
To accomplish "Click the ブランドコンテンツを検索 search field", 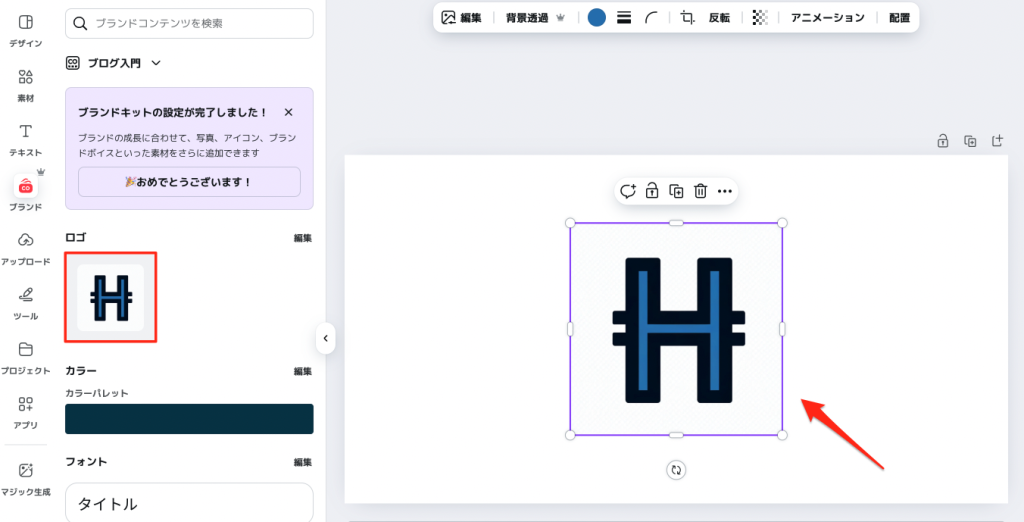I will [189, 22].
